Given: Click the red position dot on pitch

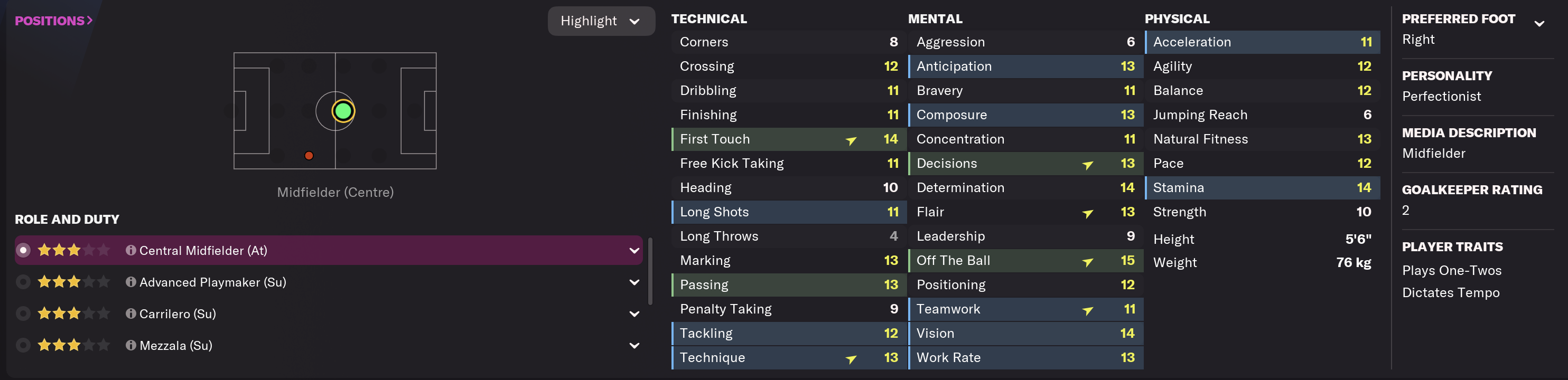Looking at the screenshot, I should 309,156.
